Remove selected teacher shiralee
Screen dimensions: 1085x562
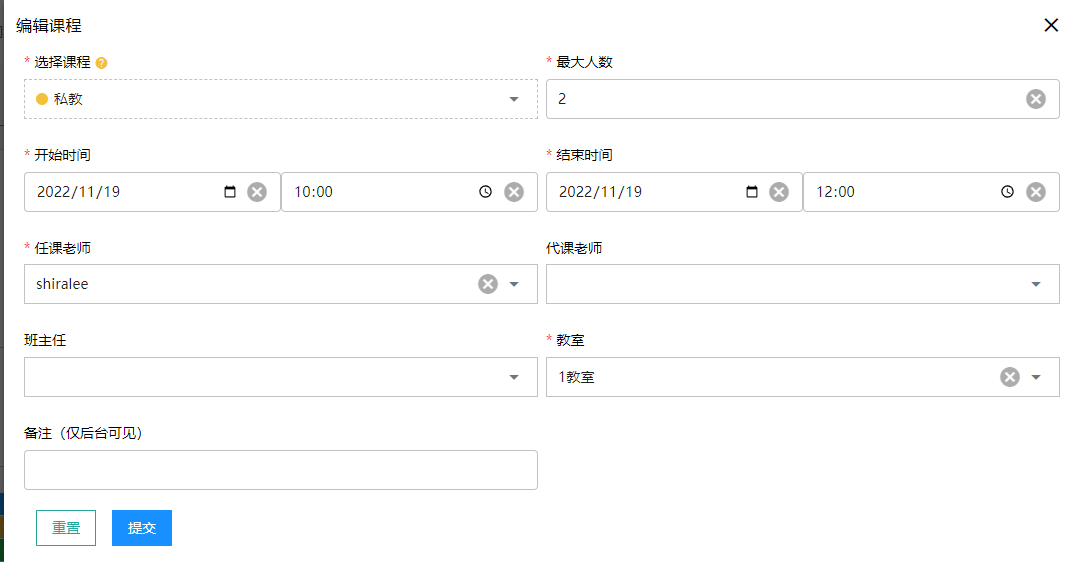pyautogui.click(x=488, y=284)
